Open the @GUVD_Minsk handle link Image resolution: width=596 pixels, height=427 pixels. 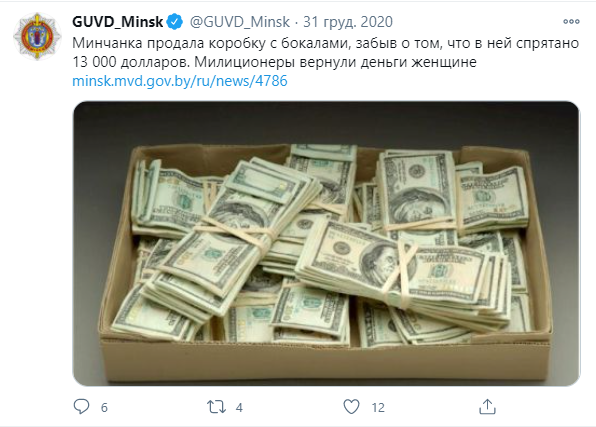click(240, 22)
